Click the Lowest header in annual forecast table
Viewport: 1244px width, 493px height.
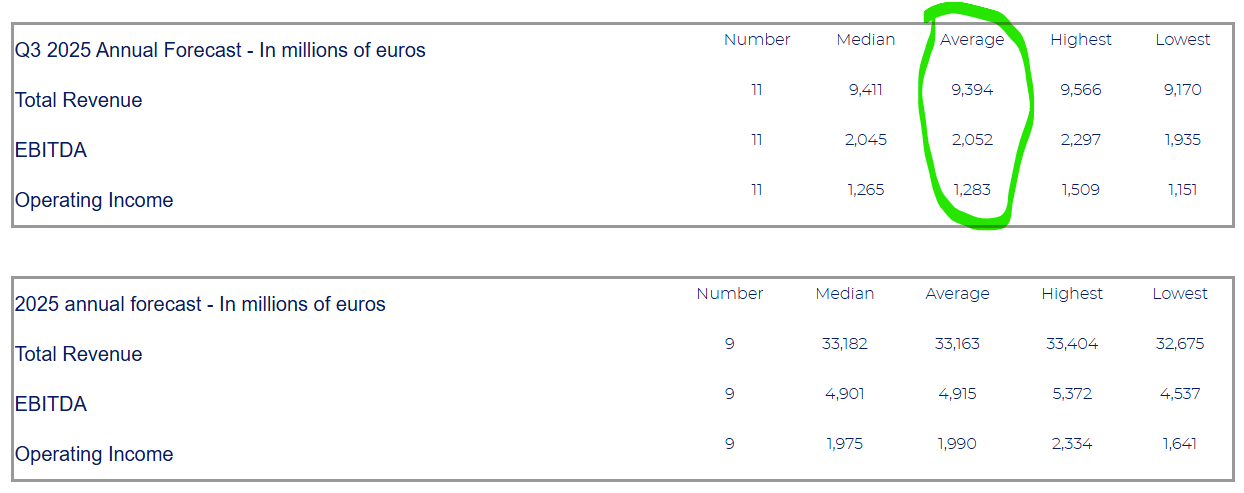1180,294
